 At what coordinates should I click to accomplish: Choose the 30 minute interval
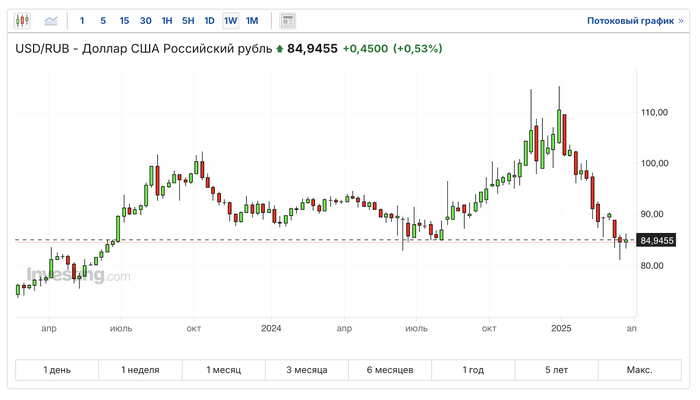coord(146,20)
